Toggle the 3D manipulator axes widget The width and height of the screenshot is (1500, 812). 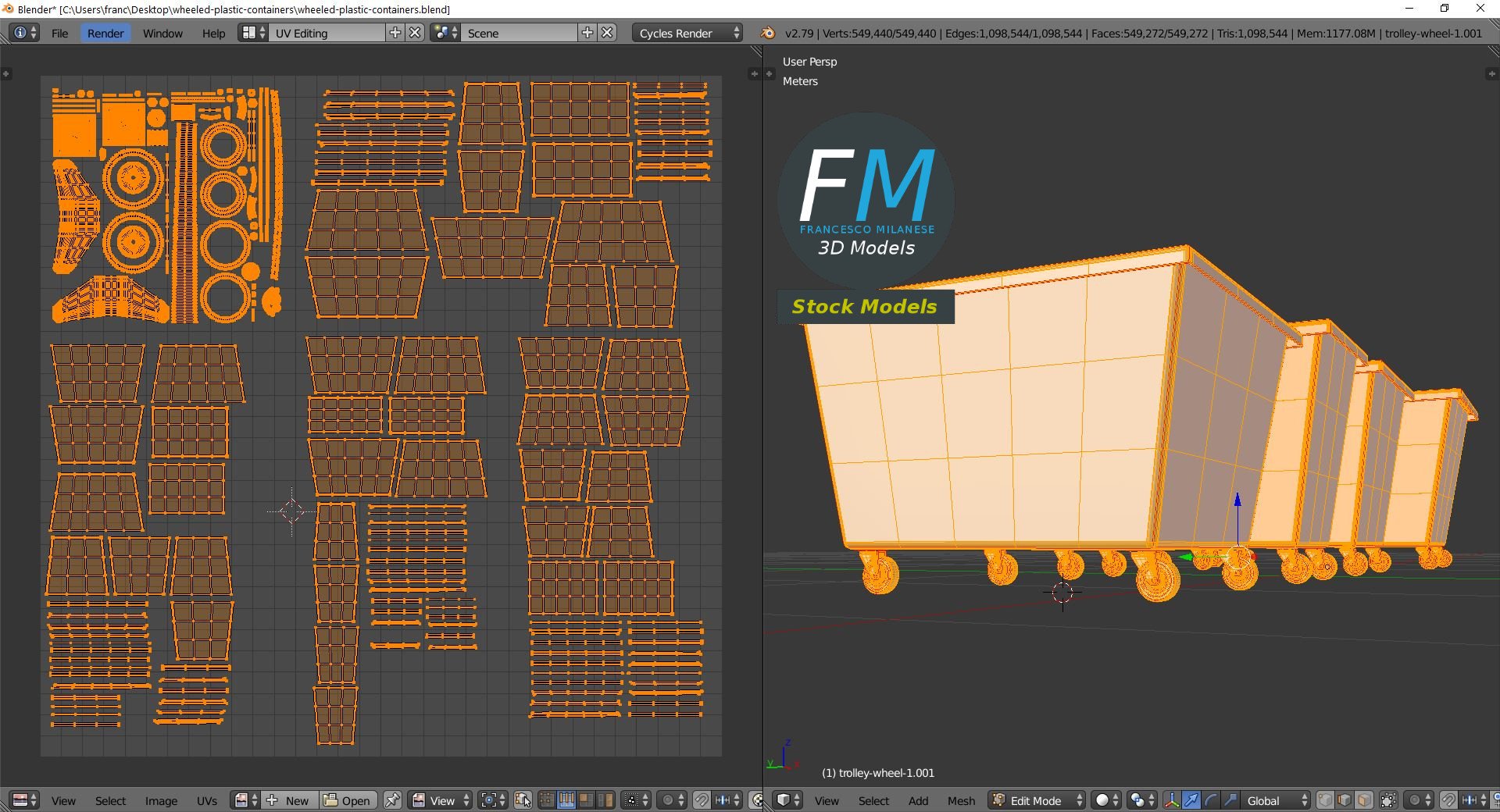1172,800
